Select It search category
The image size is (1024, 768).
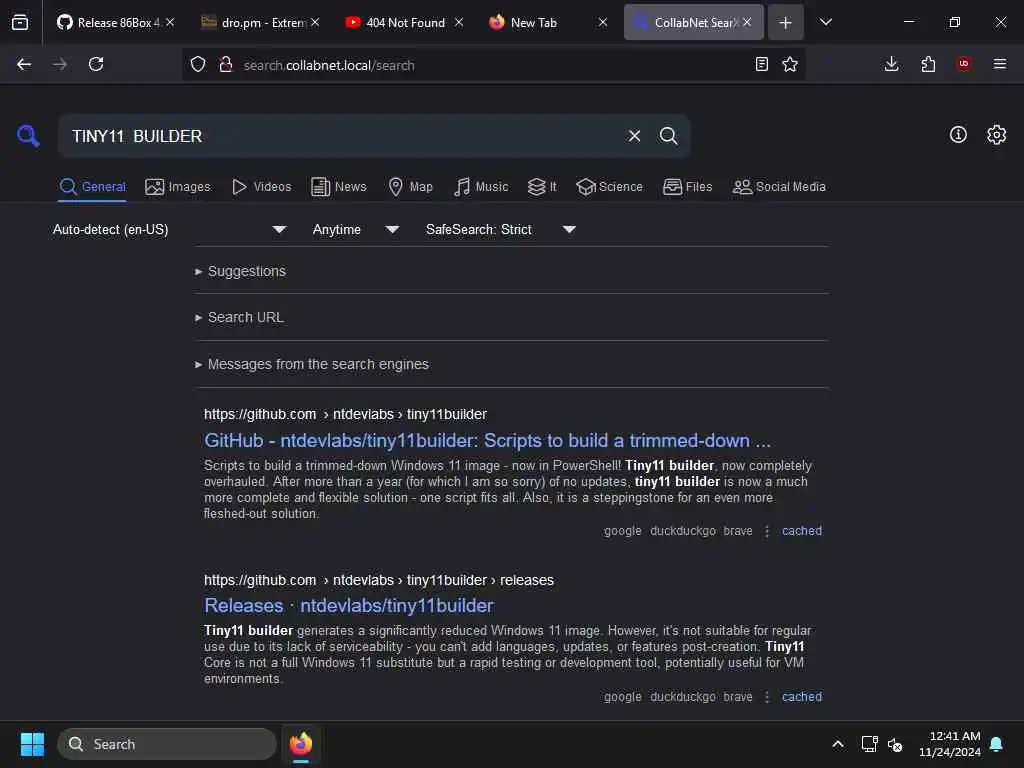click(x=542, y=187)
